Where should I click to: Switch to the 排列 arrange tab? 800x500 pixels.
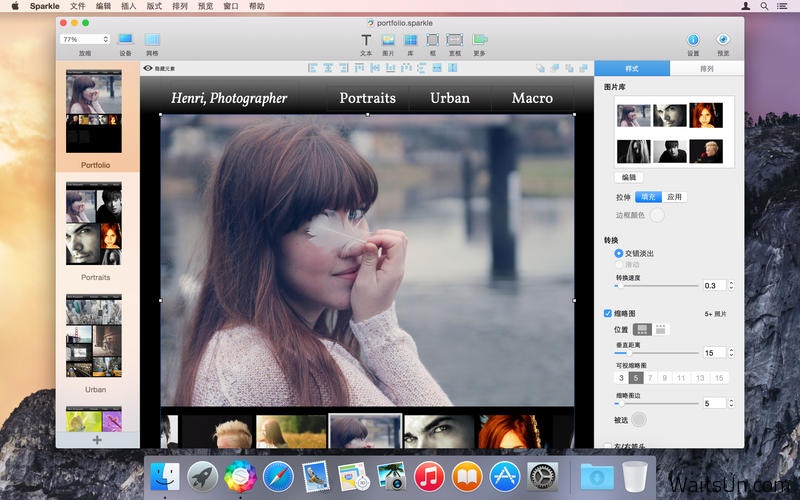[x=707, y=68]
